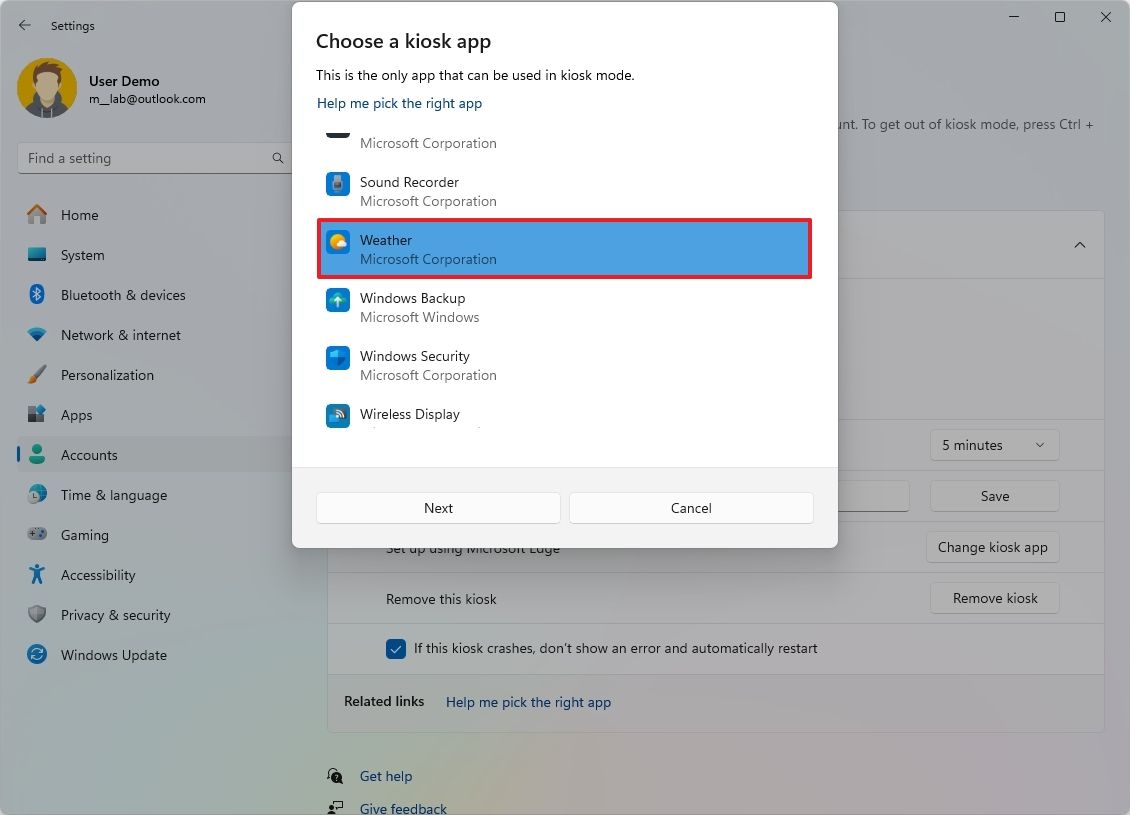Image resolution: width=1130 pixels, height=815 pixels.
Task: Click the Get help icon
Action: (335, 776)
